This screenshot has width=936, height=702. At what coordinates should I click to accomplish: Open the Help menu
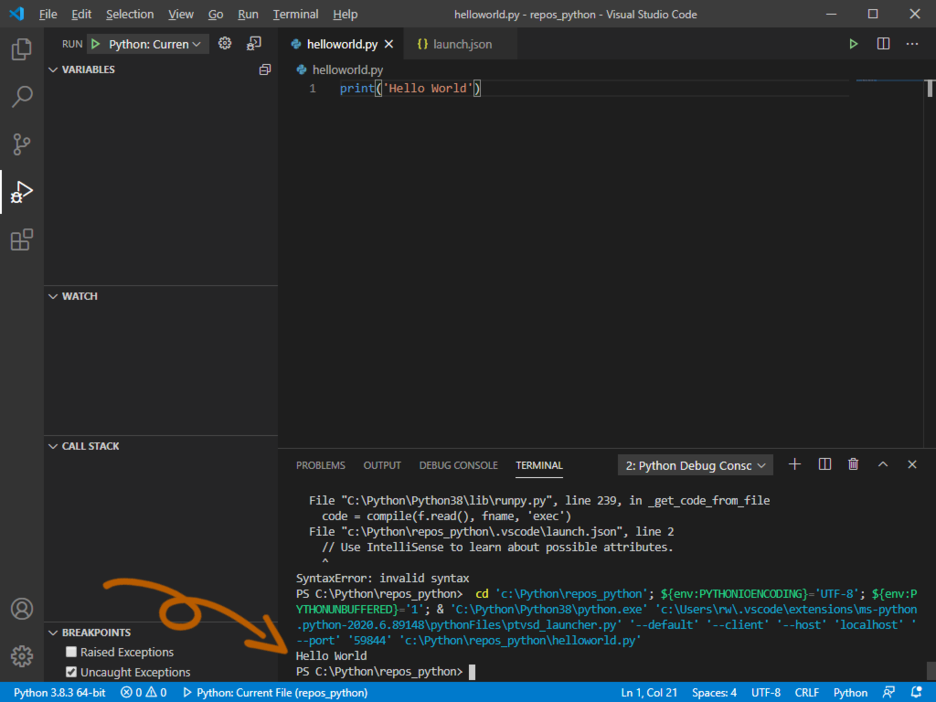pos(345,14)
